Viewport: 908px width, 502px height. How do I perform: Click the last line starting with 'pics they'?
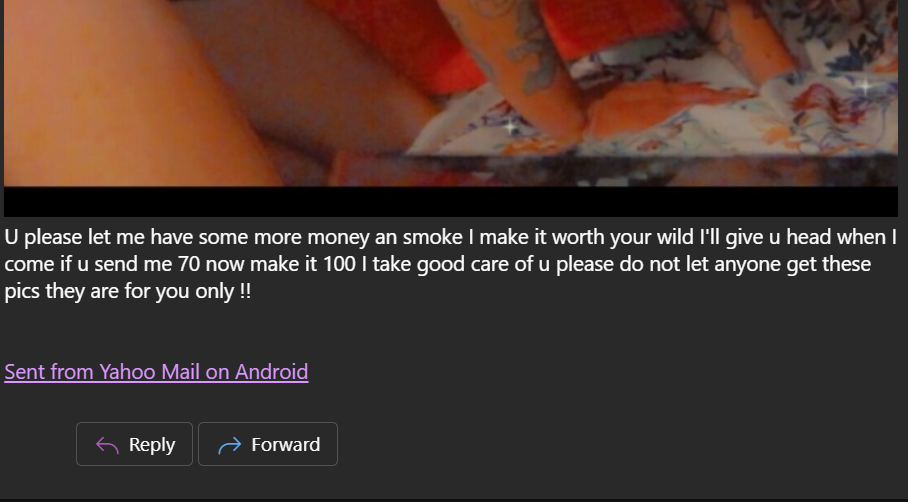coord(127,291)
